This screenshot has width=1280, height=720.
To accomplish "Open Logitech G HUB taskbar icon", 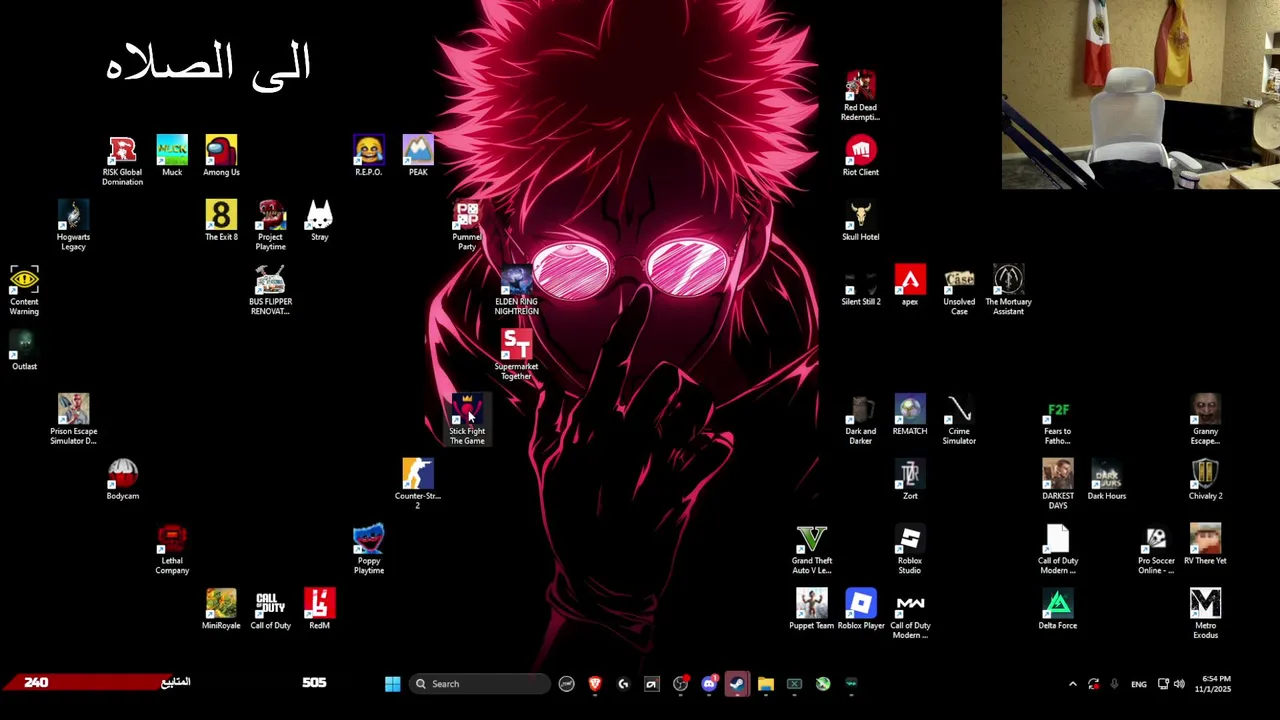I will [x=623, y=684].
